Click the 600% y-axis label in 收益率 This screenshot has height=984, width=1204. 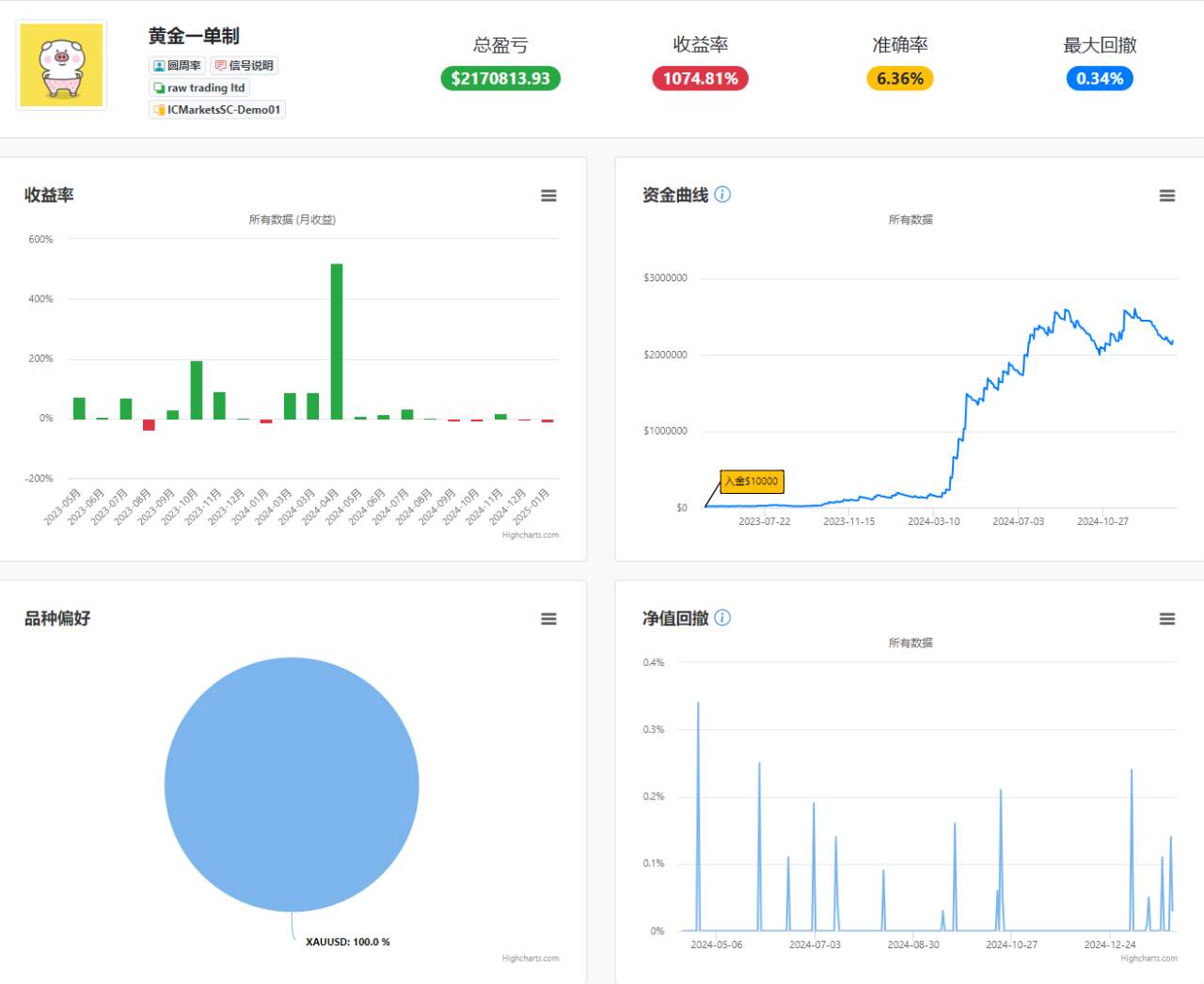point(40,240)
